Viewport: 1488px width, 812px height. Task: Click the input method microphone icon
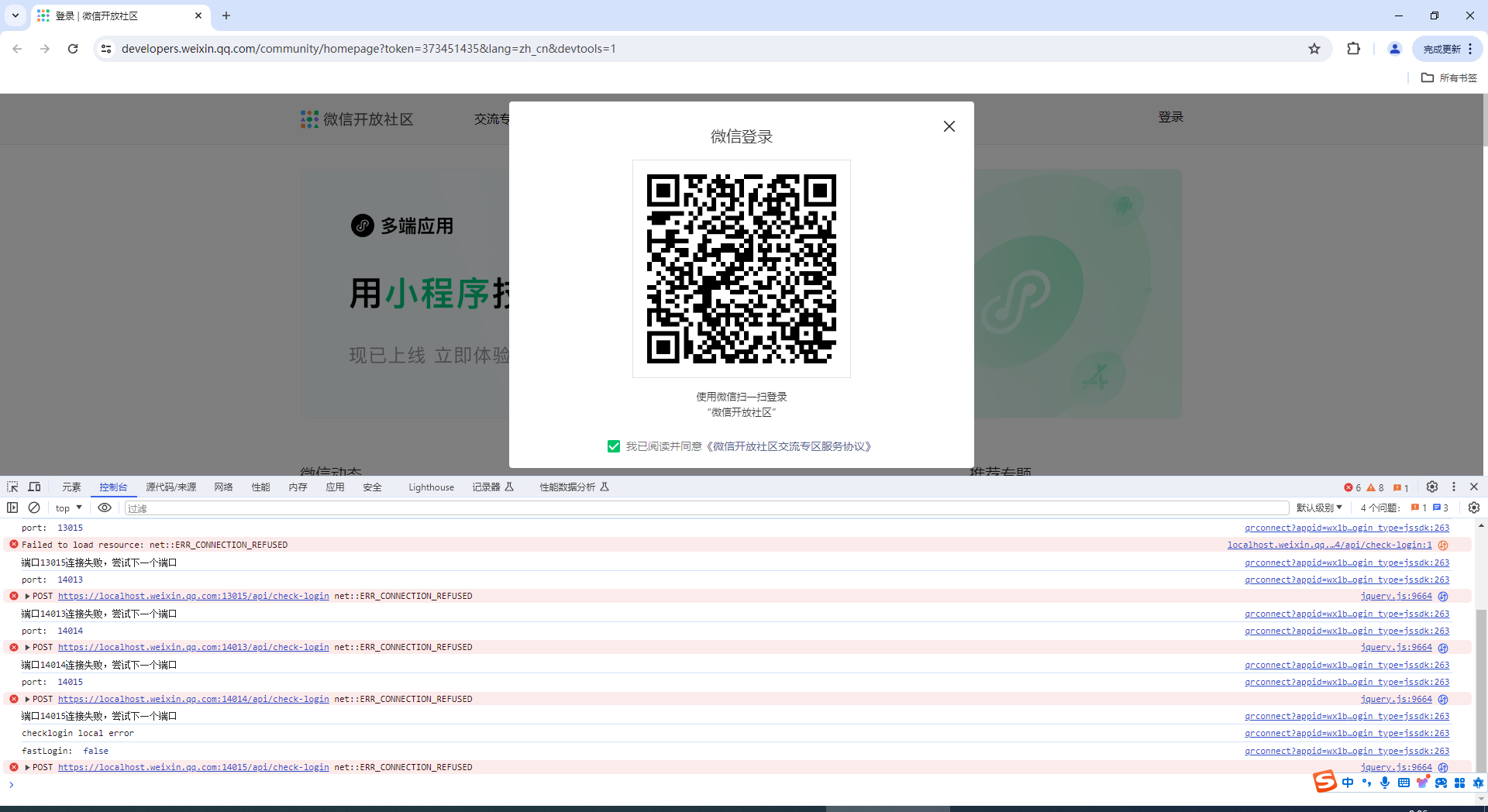(x=1385, y=783)
